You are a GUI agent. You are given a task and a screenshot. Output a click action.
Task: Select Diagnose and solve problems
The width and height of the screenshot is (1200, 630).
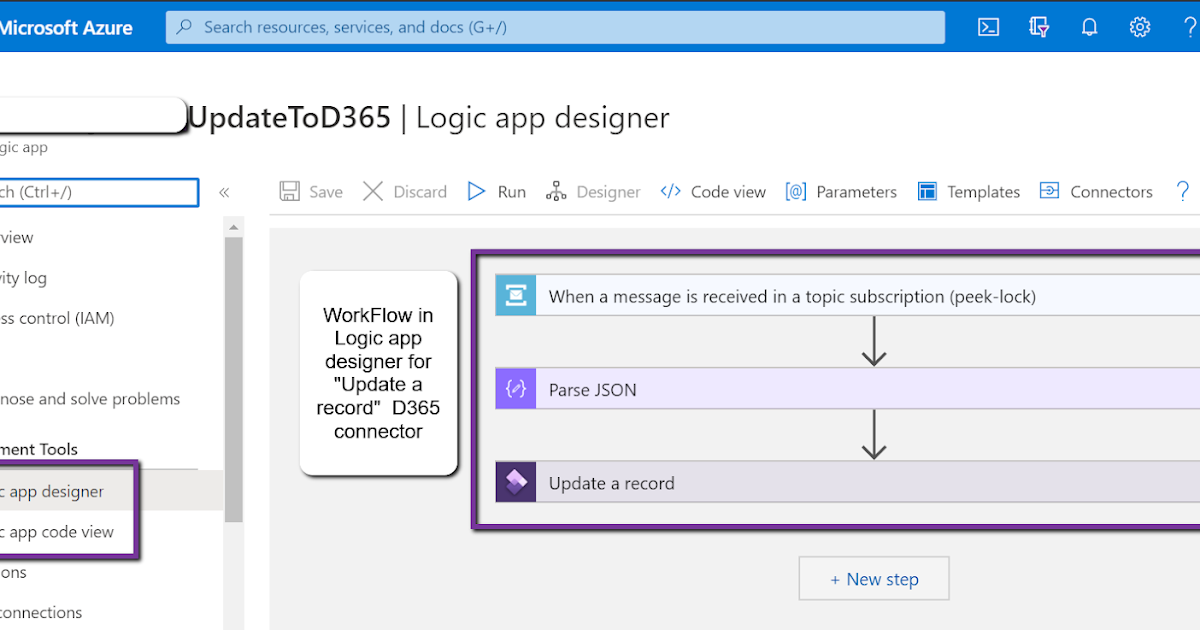90,398
